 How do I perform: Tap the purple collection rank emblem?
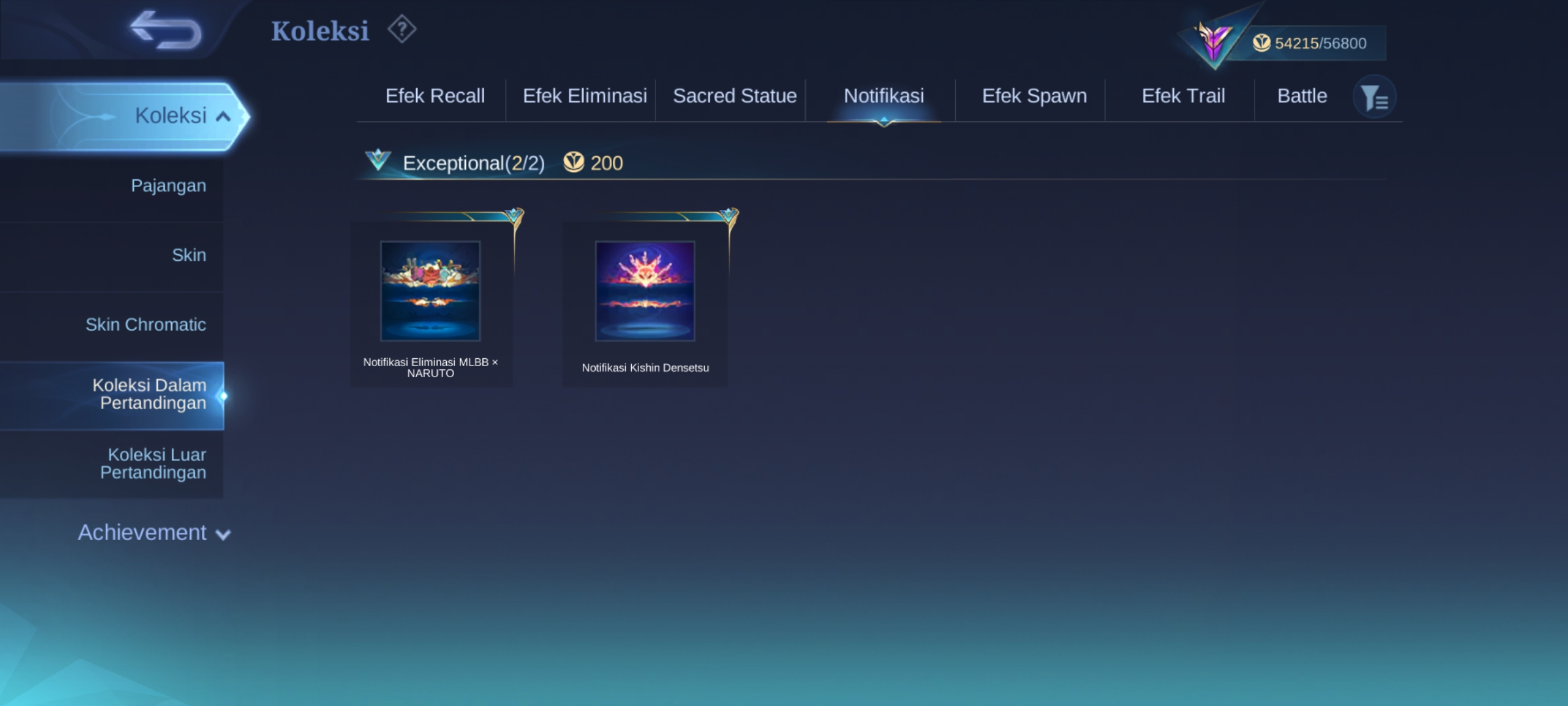(x=1213, y=41)
